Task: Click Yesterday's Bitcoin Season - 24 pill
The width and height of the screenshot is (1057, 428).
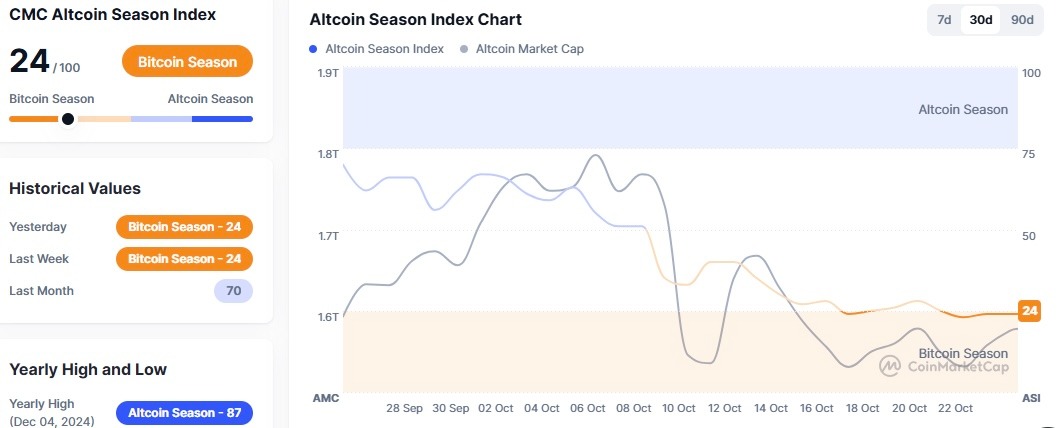Action: click(x=184, y=227)
